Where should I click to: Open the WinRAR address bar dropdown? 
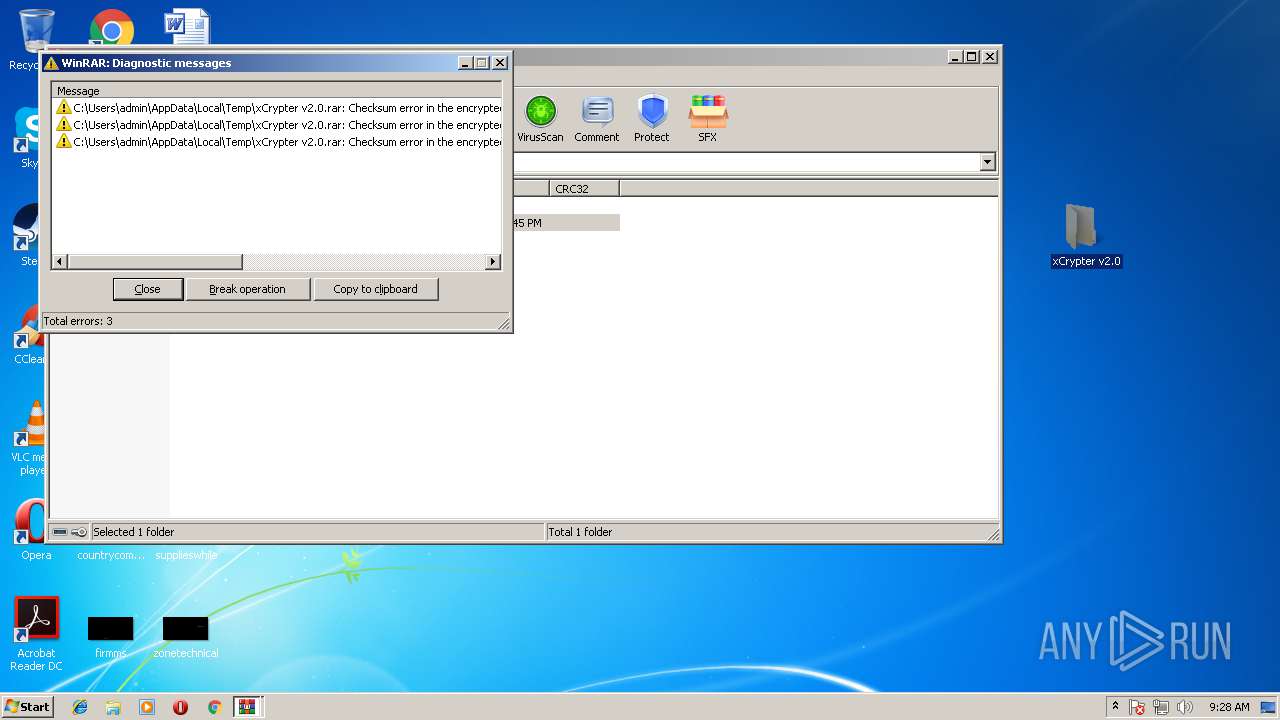click(988, 162)
